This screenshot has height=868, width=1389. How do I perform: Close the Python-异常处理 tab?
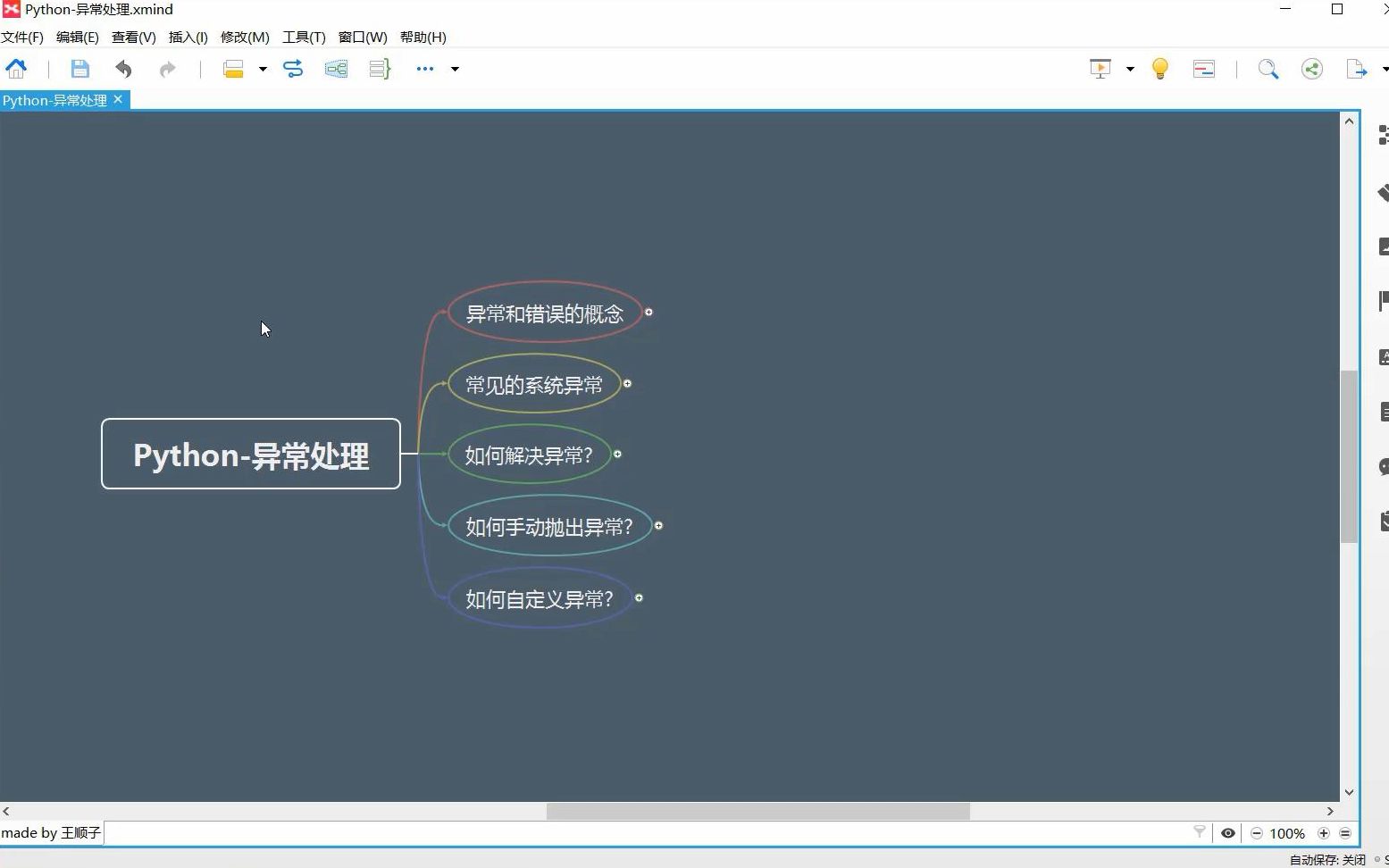[118, 99]
